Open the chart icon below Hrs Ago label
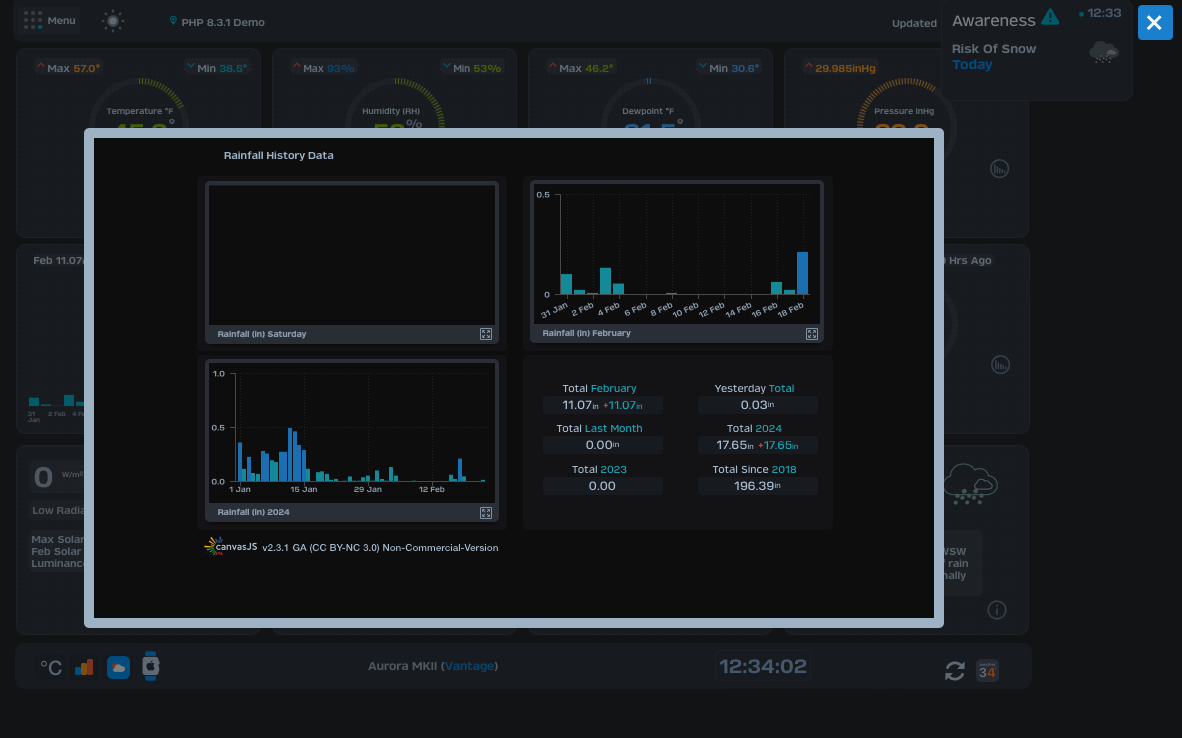The image size is (1182, 738). (1000, 366)
